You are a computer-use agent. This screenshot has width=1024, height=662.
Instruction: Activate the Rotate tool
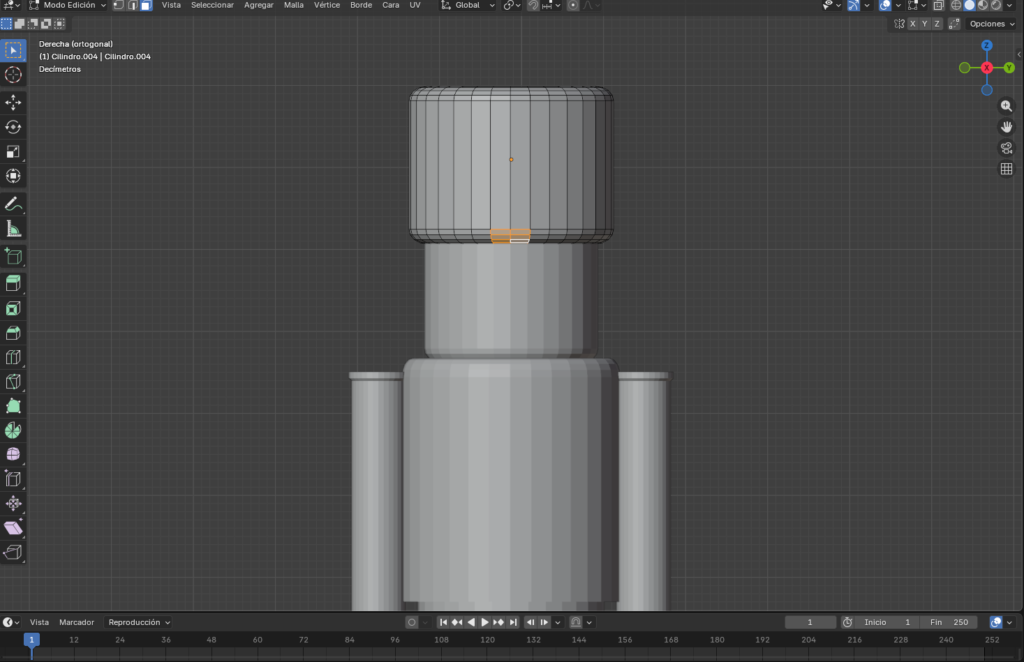[x=13, y=127]
